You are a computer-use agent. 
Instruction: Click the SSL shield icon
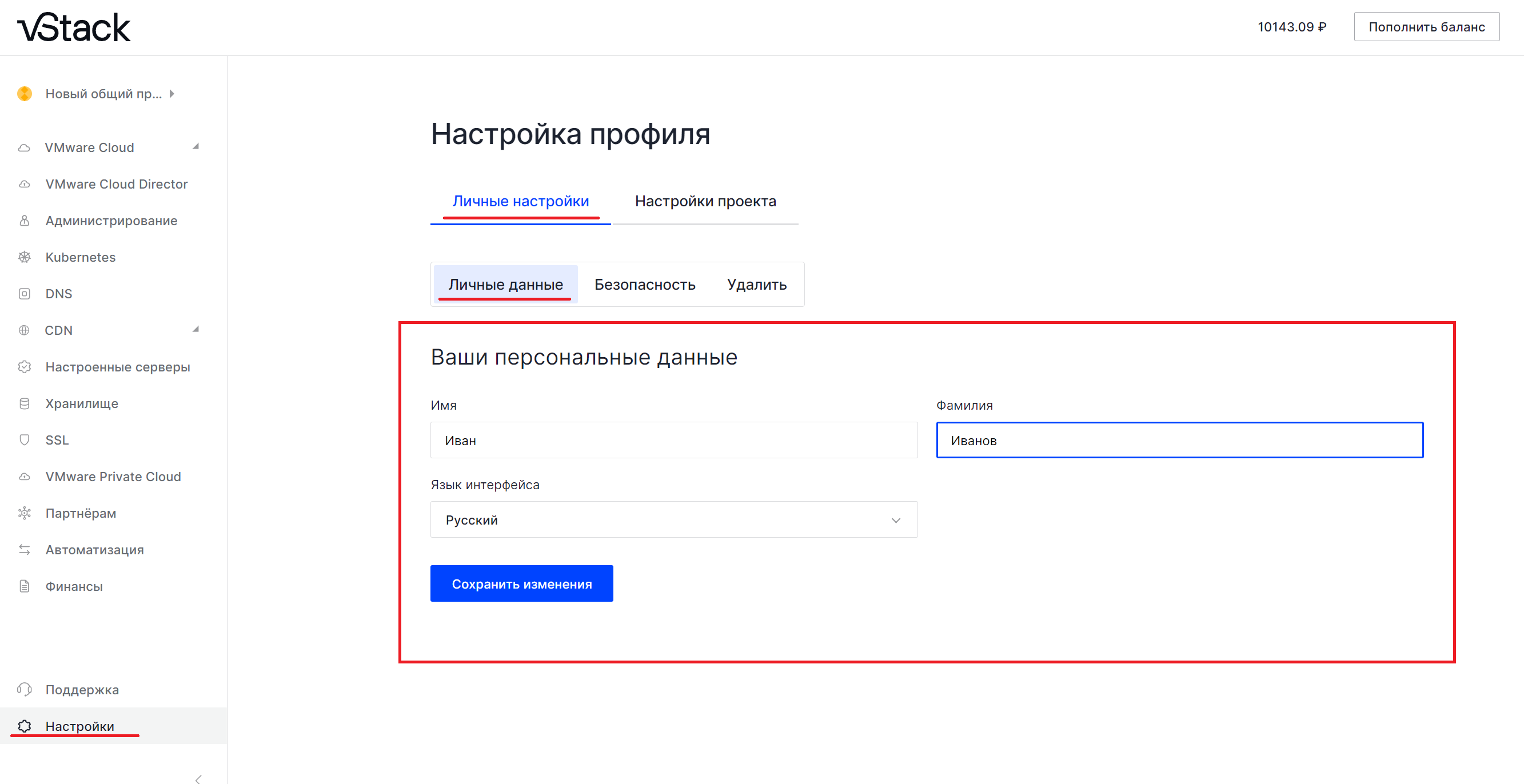click(x=24, y=440)
